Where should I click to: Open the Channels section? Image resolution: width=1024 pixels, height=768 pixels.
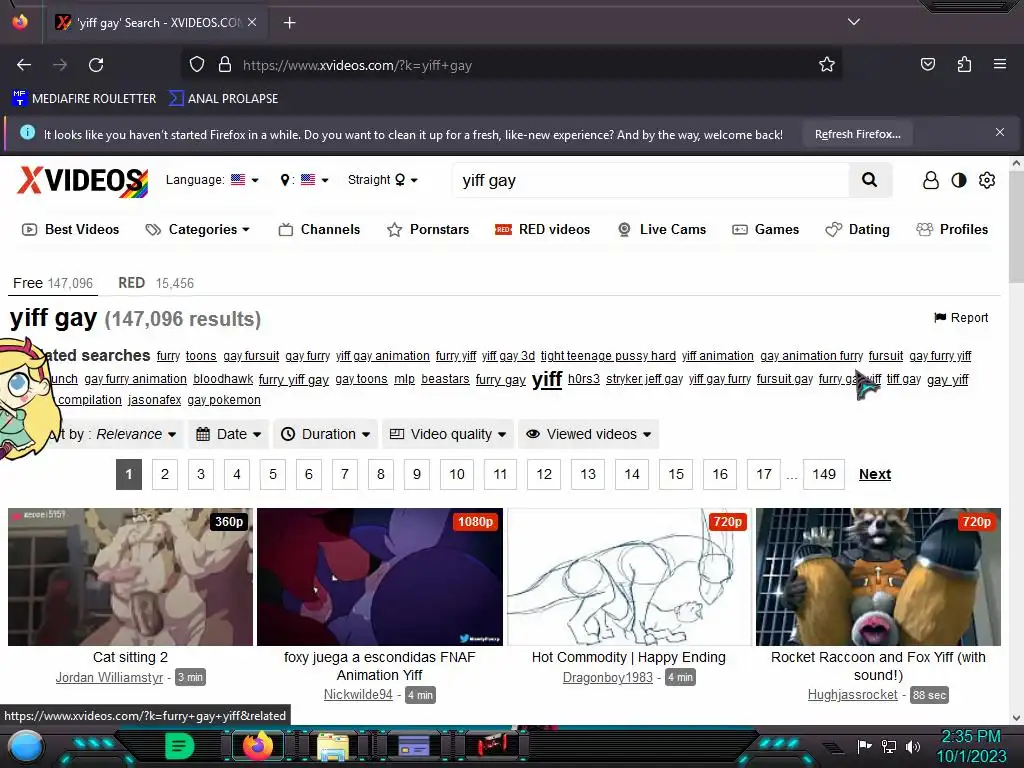pos(319,229)
